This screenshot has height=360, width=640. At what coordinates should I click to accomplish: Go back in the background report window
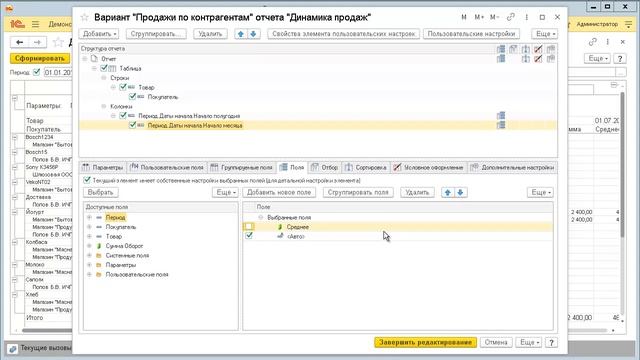[20, 42]
